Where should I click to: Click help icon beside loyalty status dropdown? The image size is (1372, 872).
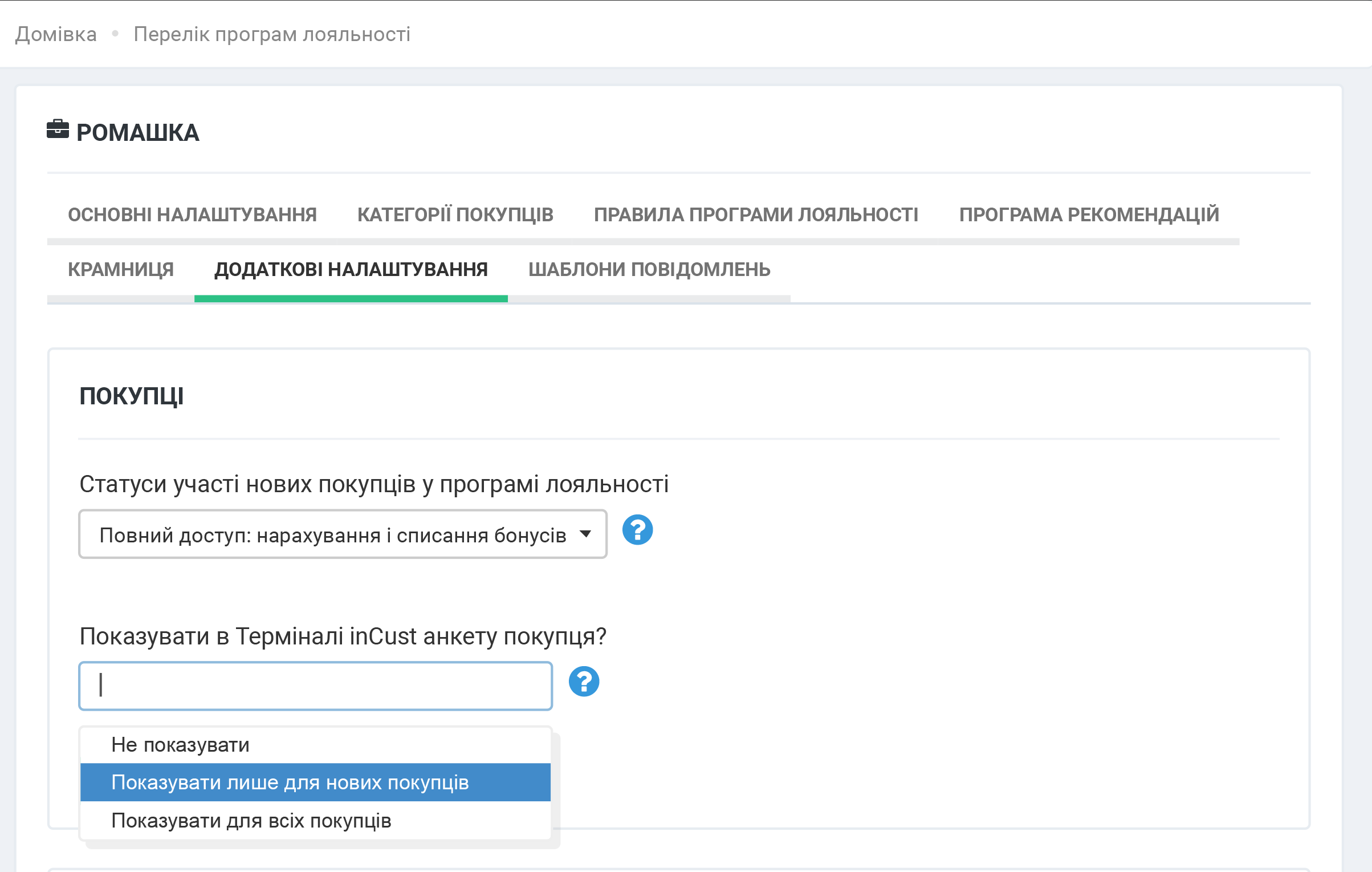[637, 530]
